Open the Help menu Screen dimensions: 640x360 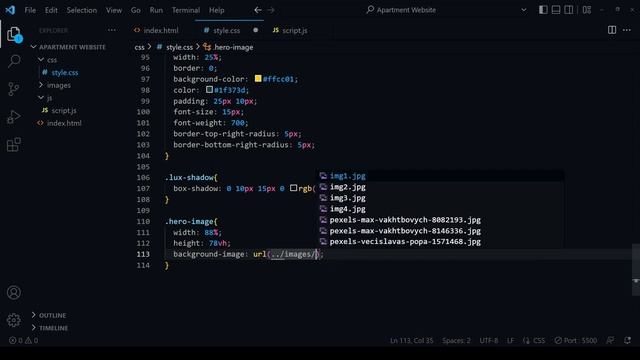click(217, 10)
